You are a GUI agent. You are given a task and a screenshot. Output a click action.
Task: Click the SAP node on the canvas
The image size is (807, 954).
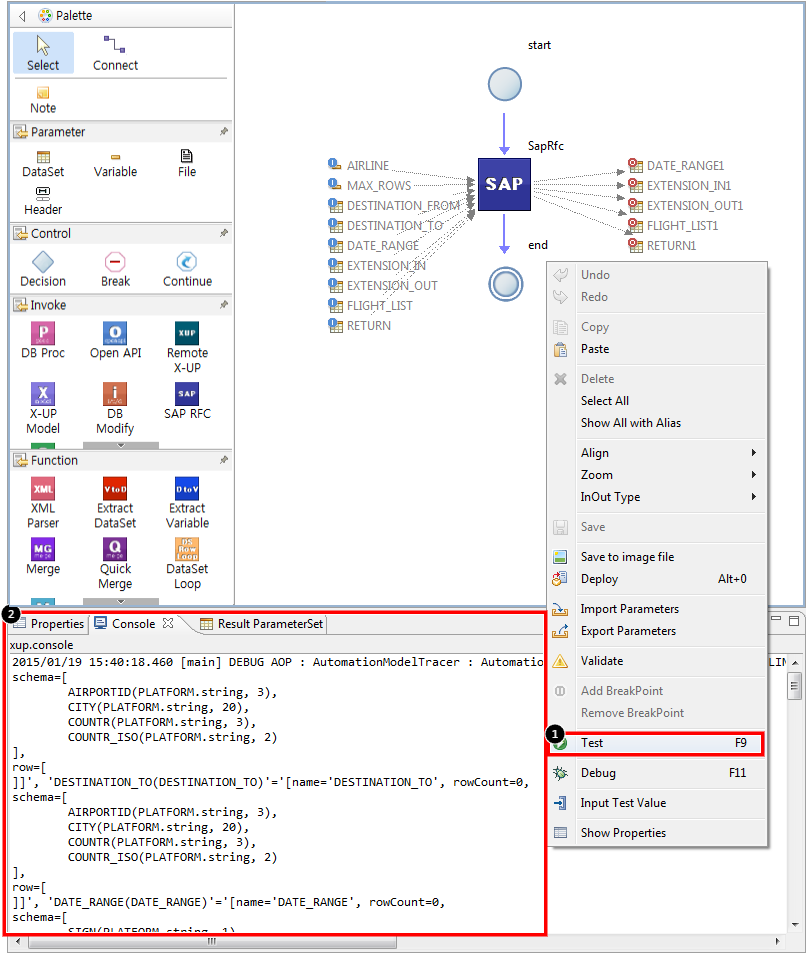(x=504, y=184)
